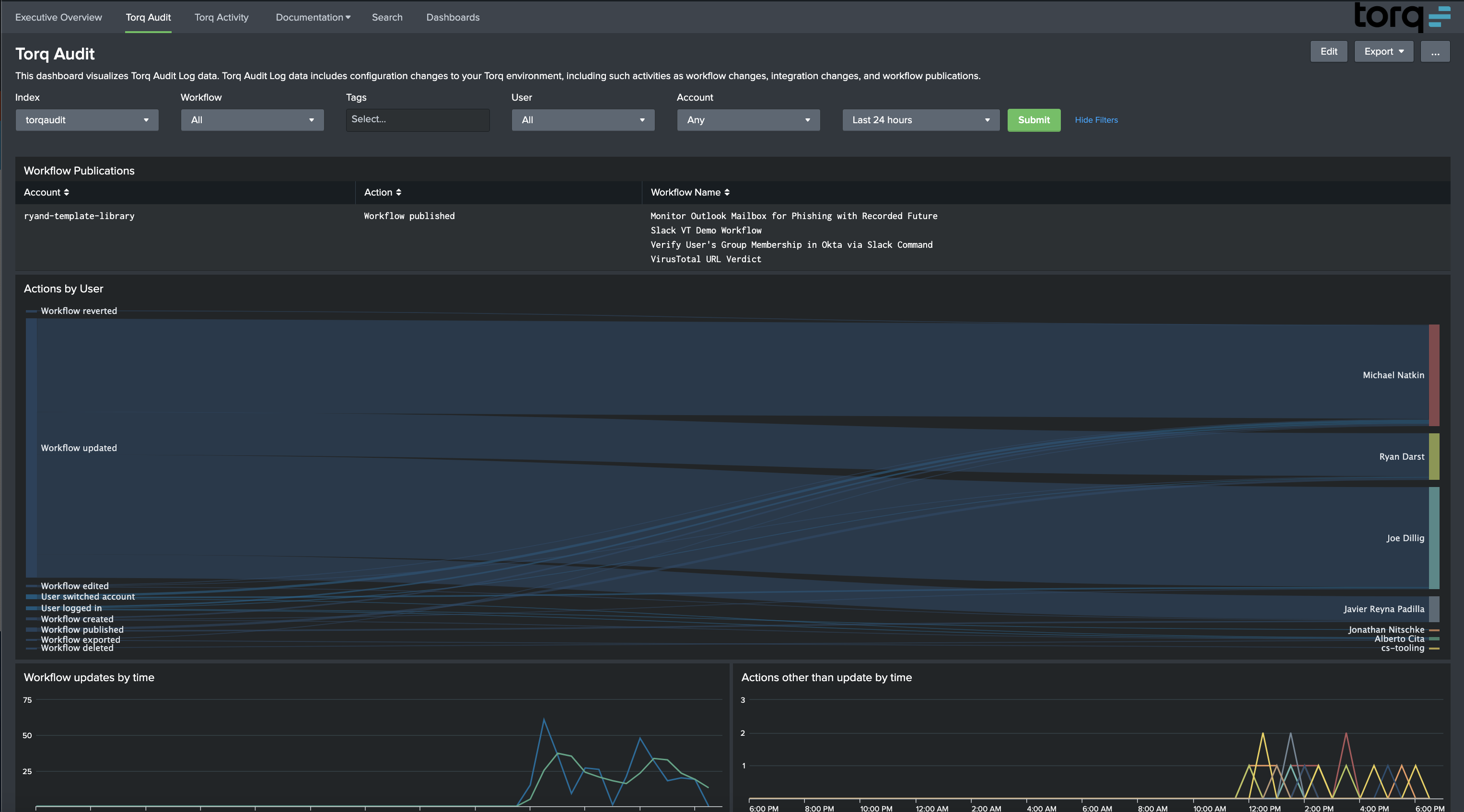Click the Alberto Cita user label
Image resolution: width=1464 pixels, height=812 pixels.
click(1399, 638)
